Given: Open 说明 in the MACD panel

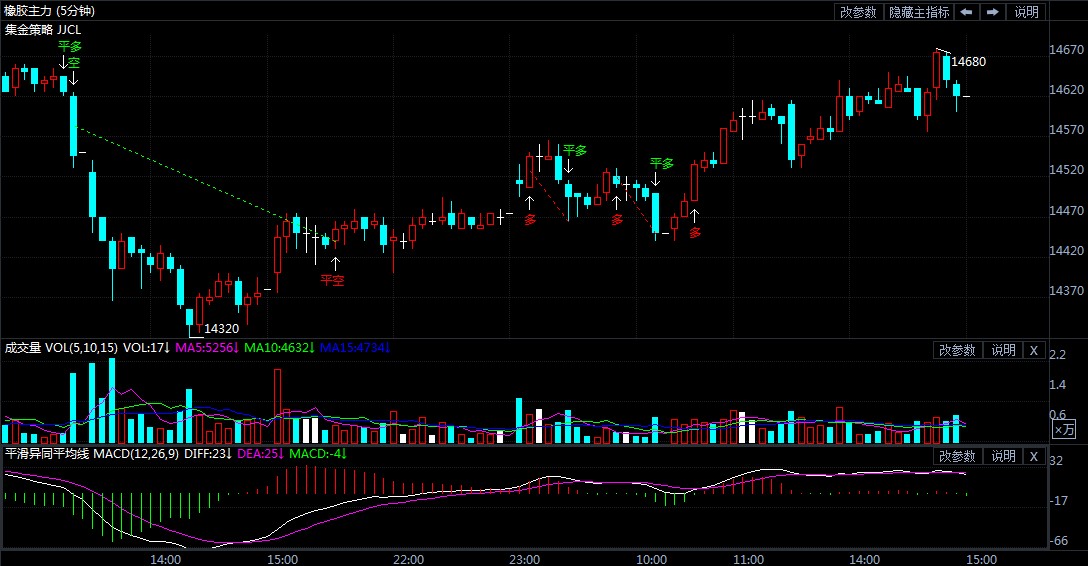Looking at the screenshot, I should [x=1003, y=456].
